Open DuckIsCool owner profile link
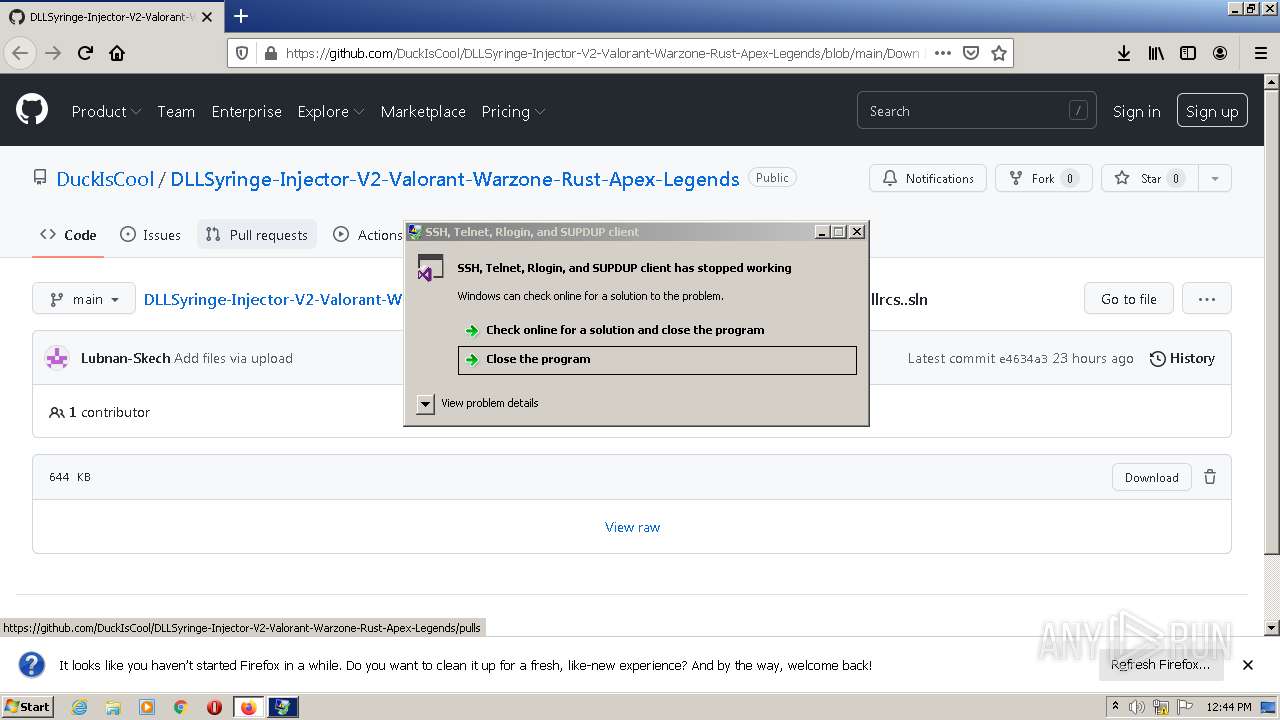This screenshot has height=720, width=1280. point(105,179)
